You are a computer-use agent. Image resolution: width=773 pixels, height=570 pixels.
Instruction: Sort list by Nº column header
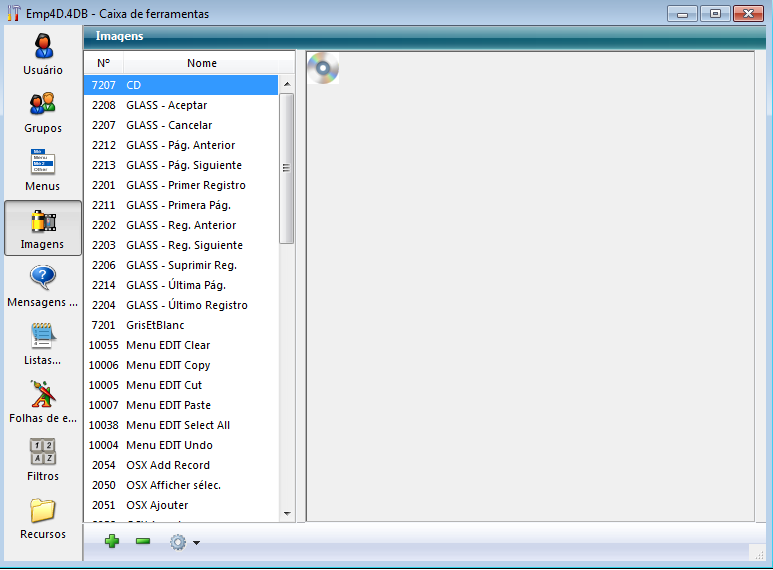[x=103, y=63]
